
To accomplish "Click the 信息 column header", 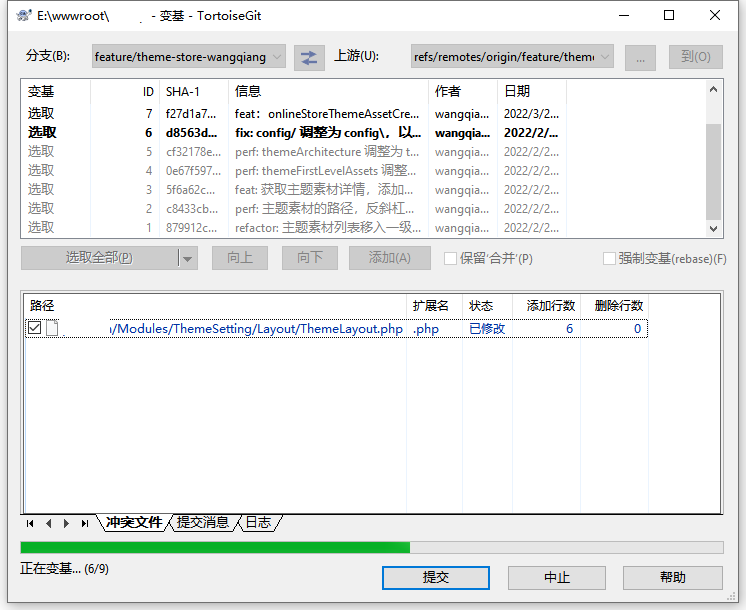I will point(328,91).
